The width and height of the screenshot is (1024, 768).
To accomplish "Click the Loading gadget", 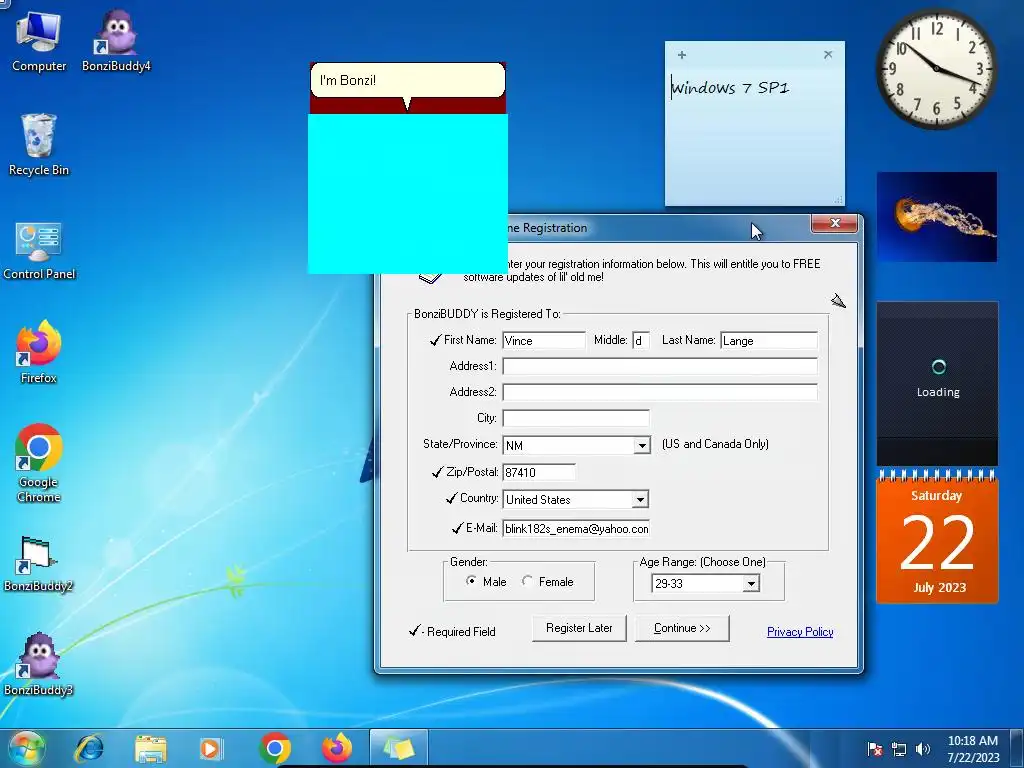I will click(x=936, y=383).
